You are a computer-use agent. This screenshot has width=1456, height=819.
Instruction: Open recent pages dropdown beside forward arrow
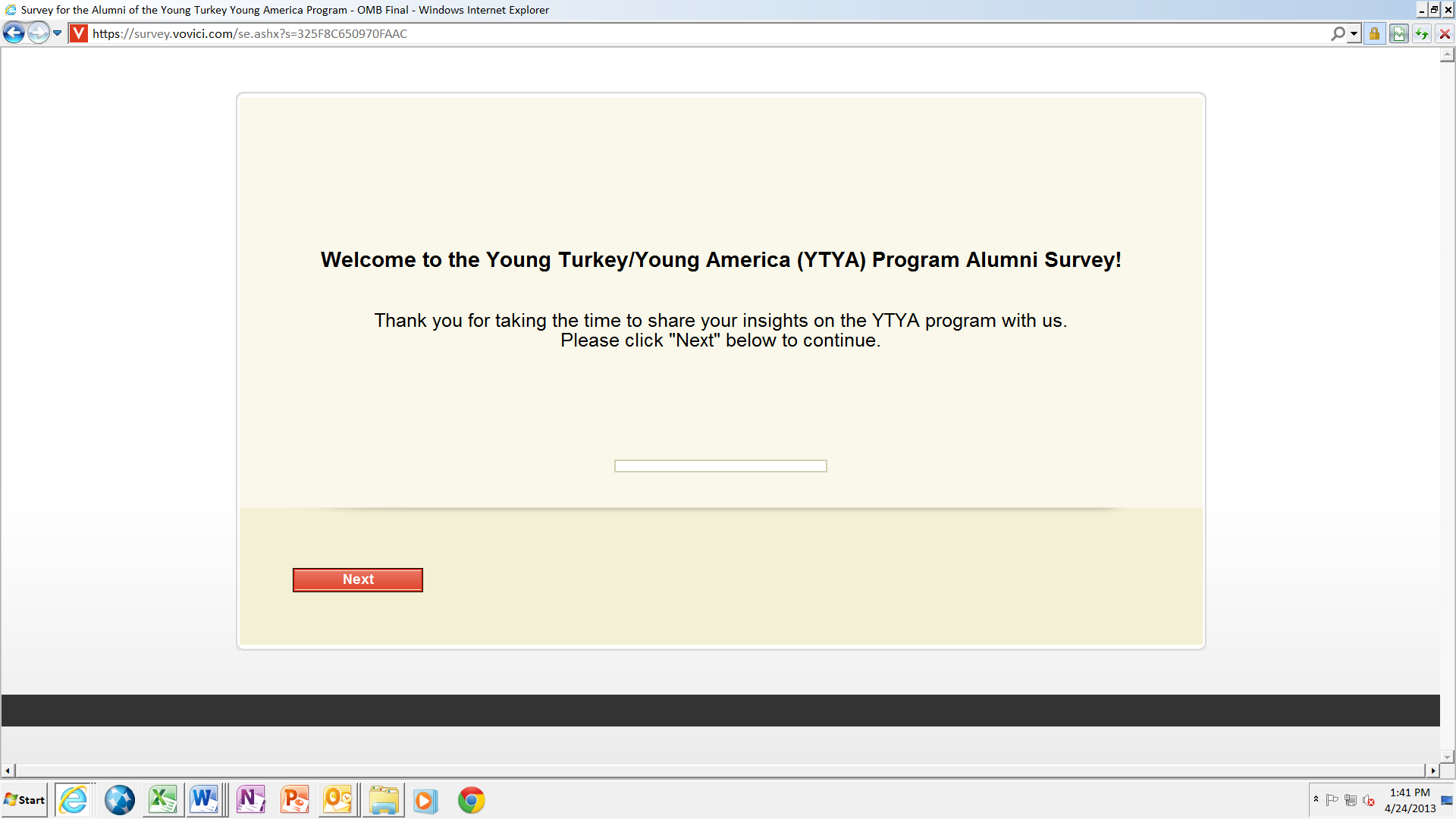57,33
